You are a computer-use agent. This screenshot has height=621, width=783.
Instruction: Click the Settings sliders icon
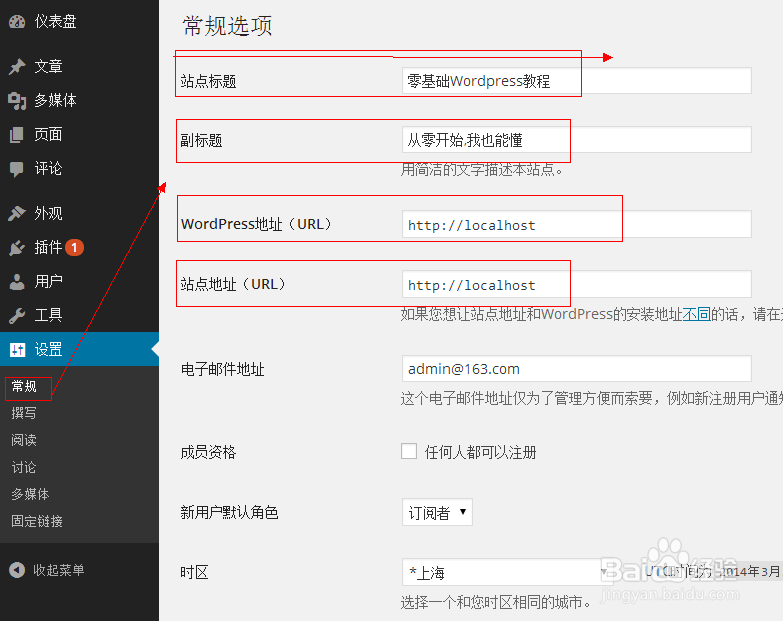(17, 349)
